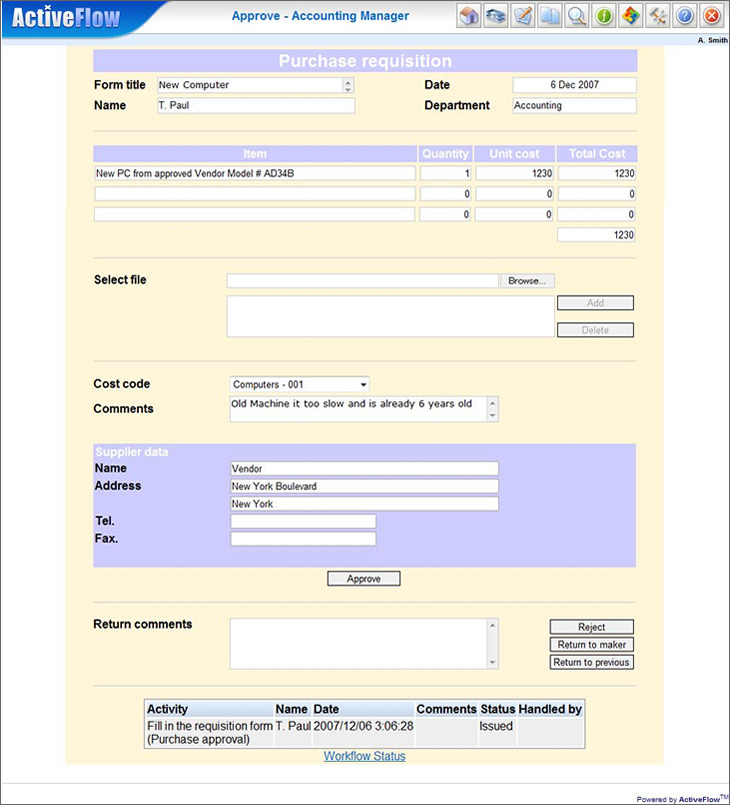Click the magnifying glass search icon

click(x=577, y=16)
